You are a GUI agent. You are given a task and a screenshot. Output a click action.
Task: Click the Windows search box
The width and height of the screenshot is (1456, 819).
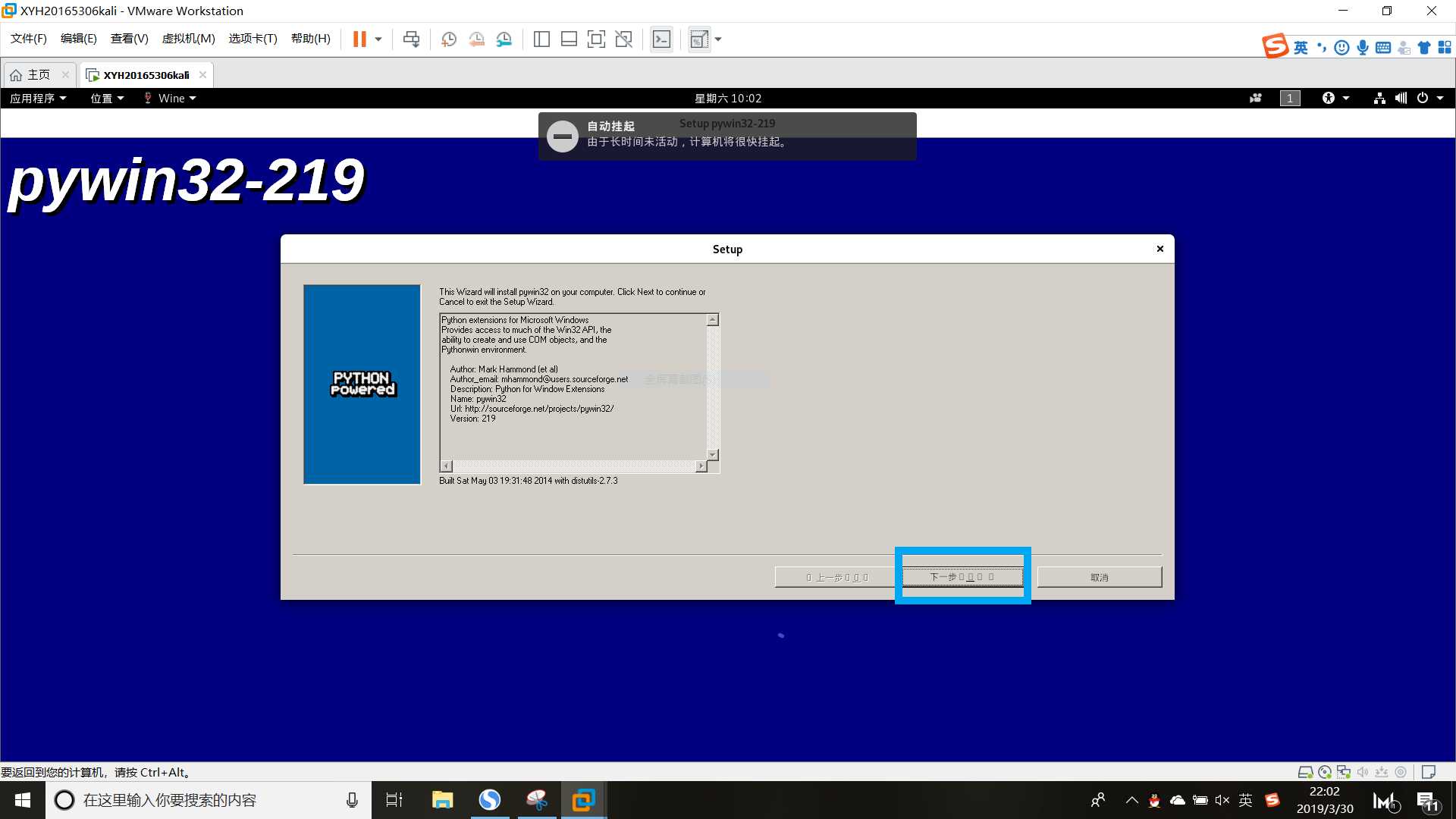pyautogui.click(x=209, y=800)
